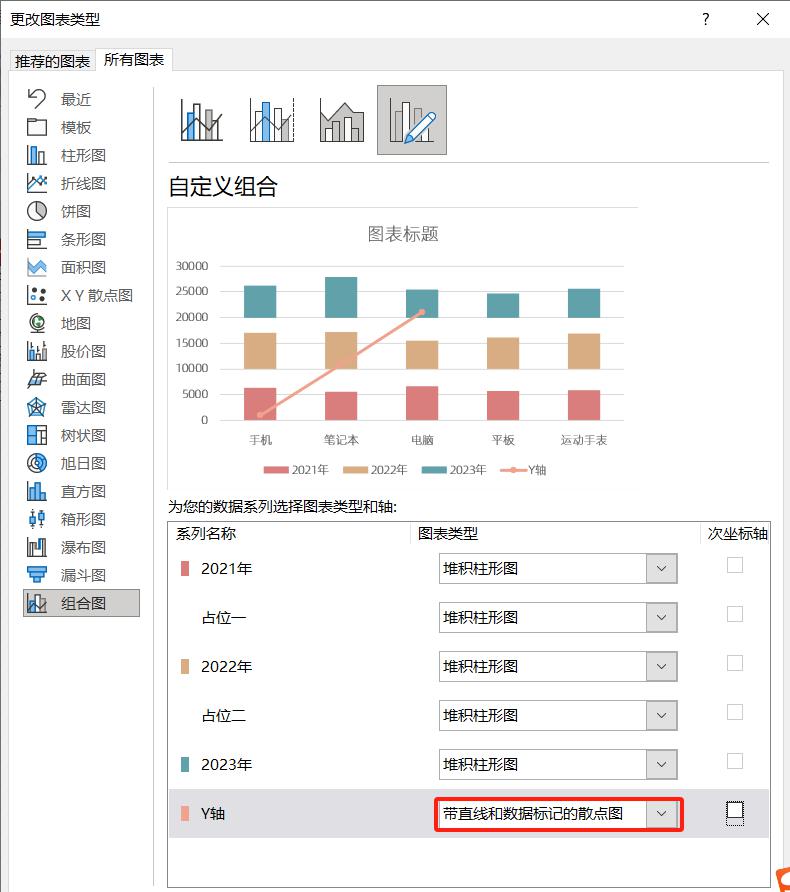Open dialog help question mark
790x892 pixels.
[706, 19]
